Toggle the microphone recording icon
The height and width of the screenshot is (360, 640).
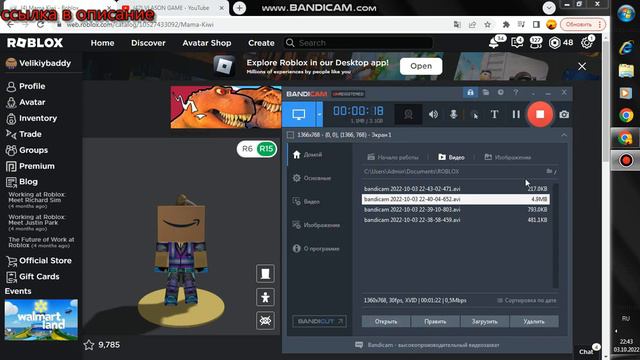click(453, 115)
